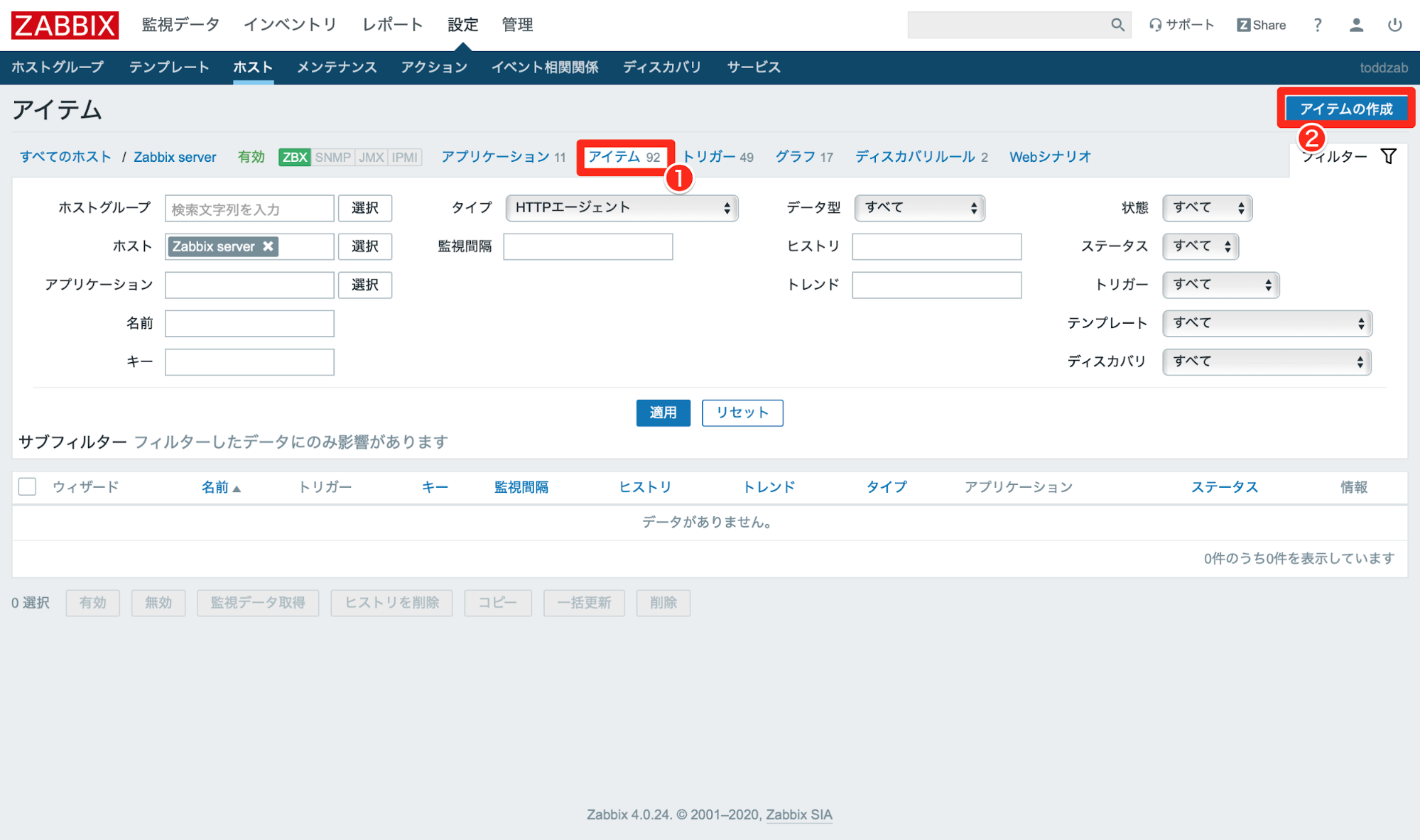Open the すべてのホスト link

pyautogui.click(x=65, y=157)
